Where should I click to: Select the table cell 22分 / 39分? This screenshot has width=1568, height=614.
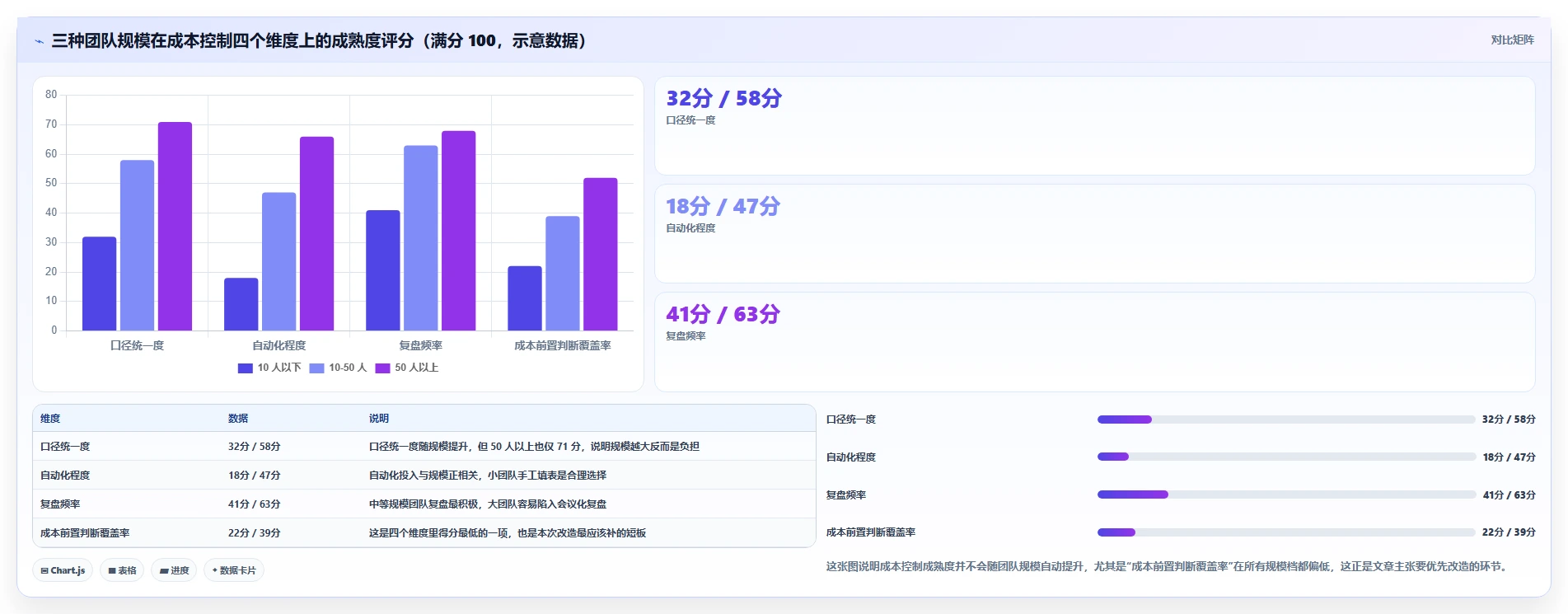pyautogui.click(x=255, y=533)
